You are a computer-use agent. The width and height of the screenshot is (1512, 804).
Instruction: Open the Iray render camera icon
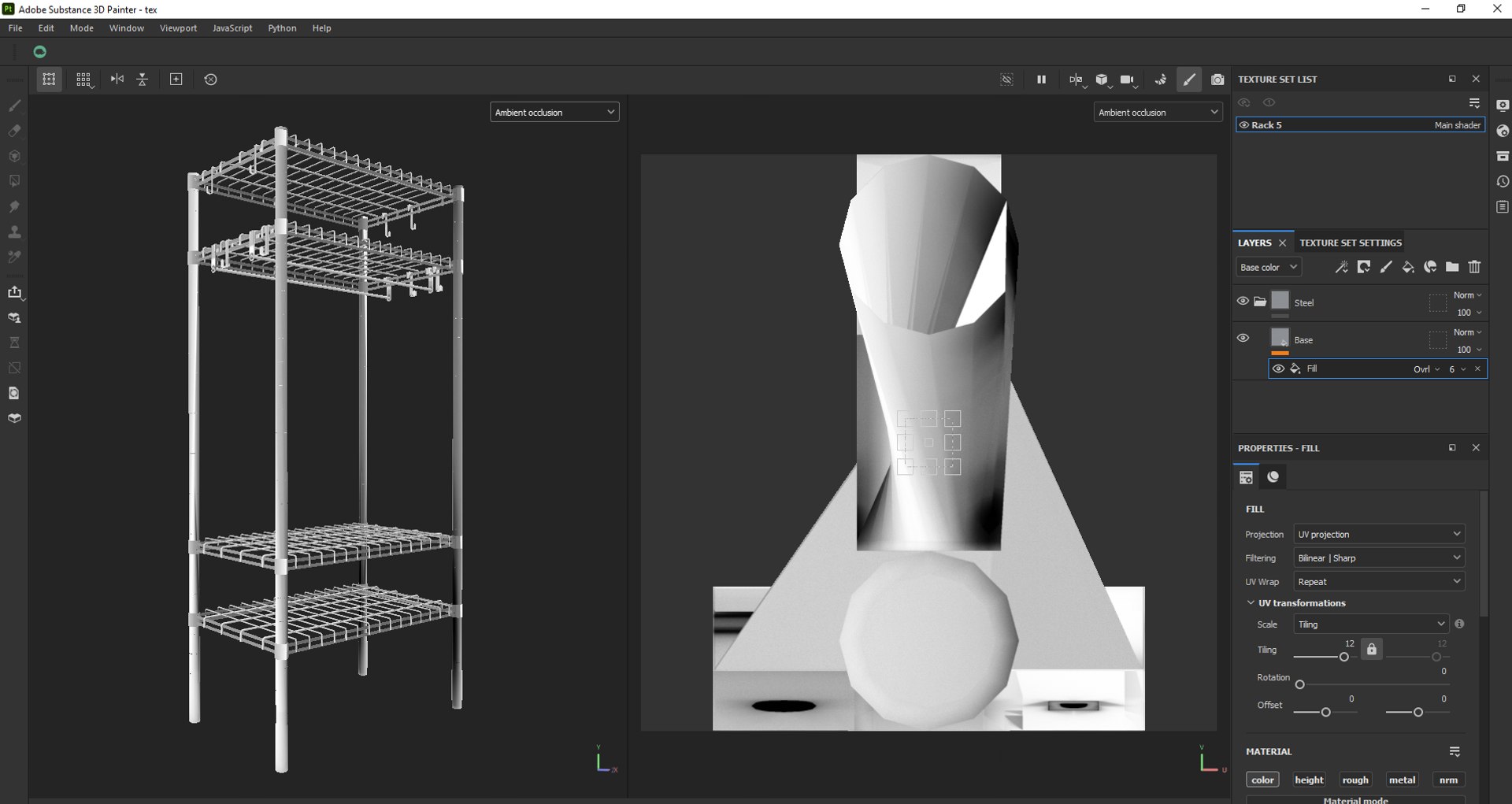point(1217,80)
